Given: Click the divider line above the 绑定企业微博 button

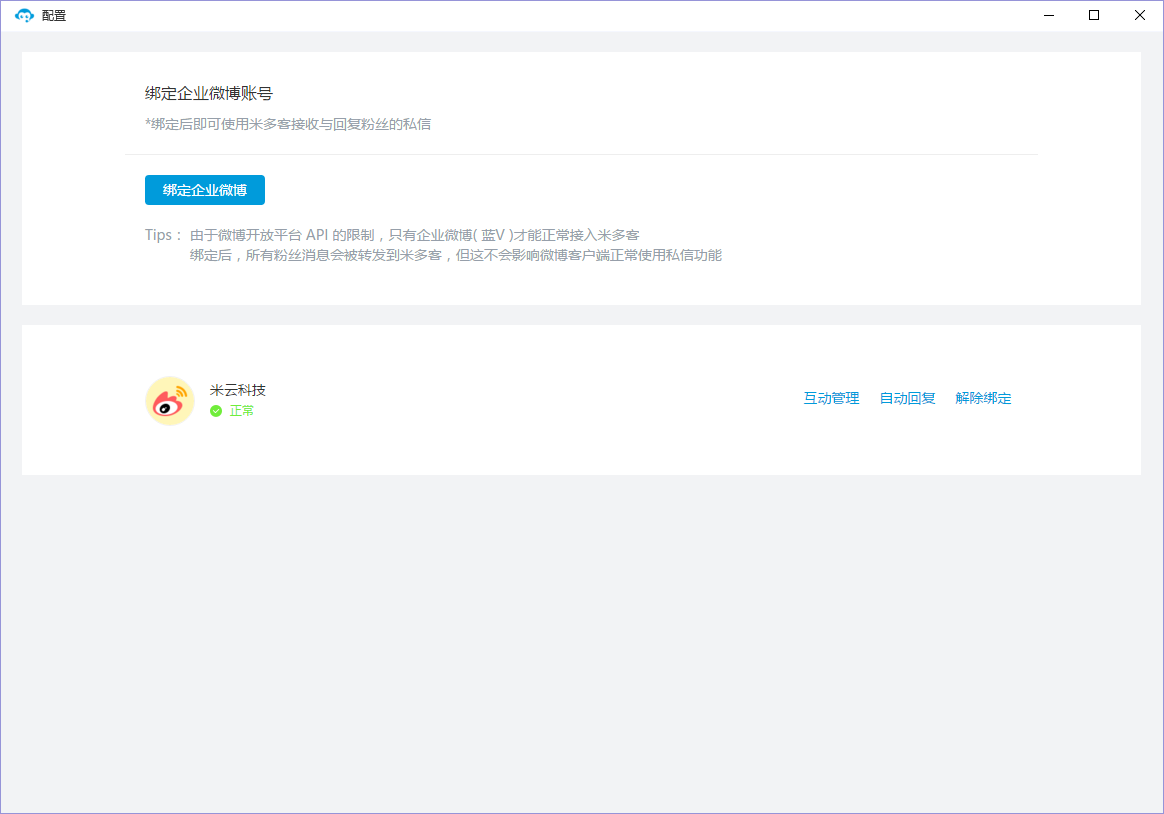Looking at the screenshot, I should pyautogui.click(x=580, y=155).
